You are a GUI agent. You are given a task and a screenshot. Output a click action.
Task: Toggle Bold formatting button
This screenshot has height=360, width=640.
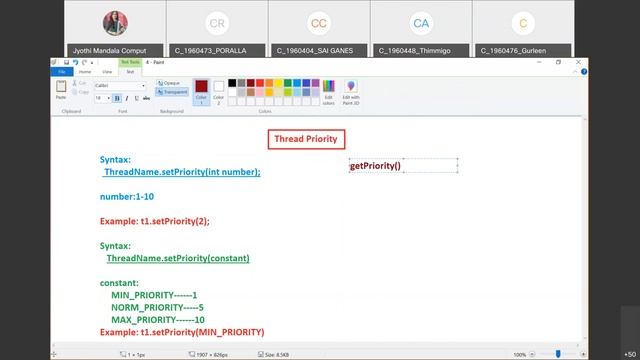click(x=117, y=98)
